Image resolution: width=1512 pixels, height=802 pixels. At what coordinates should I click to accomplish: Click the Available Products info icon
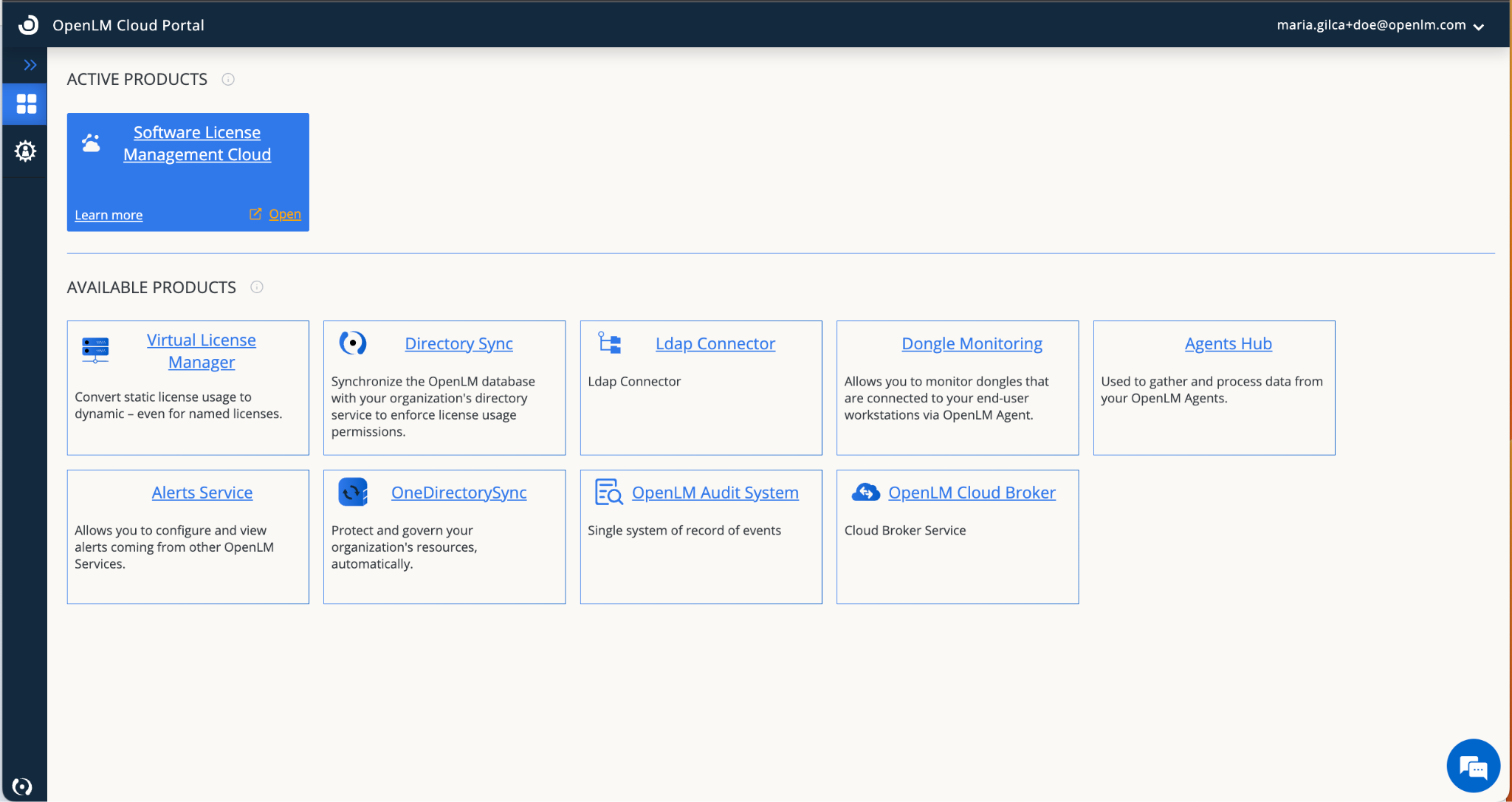pyautogui.click(x=257, y=287)
